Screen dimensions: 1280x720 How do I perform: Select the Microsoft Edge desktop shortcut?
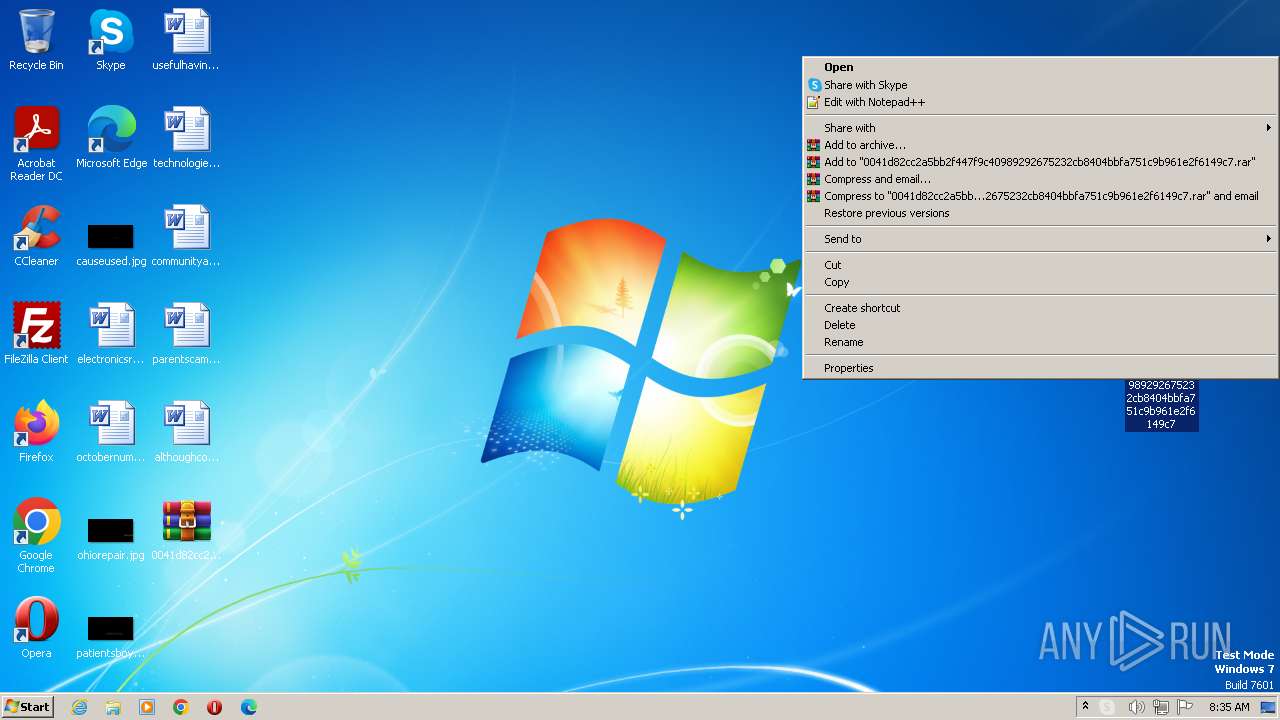coord(111,138)
